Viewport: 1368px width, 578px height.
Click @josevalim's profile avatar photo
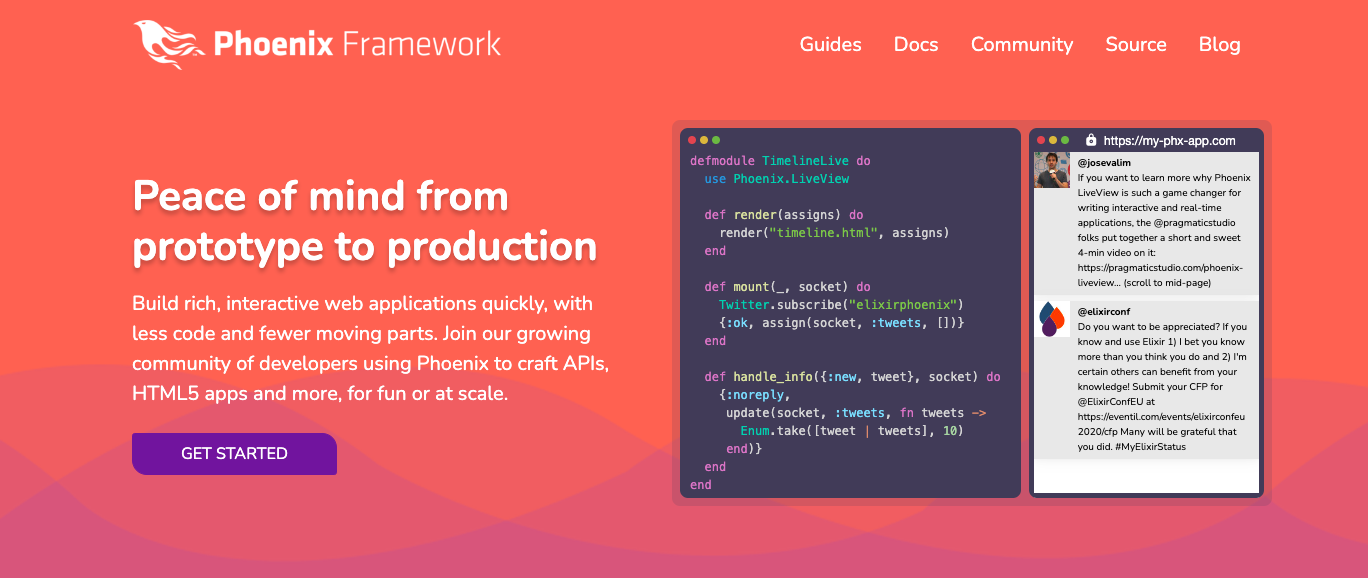coord(1052,168)
